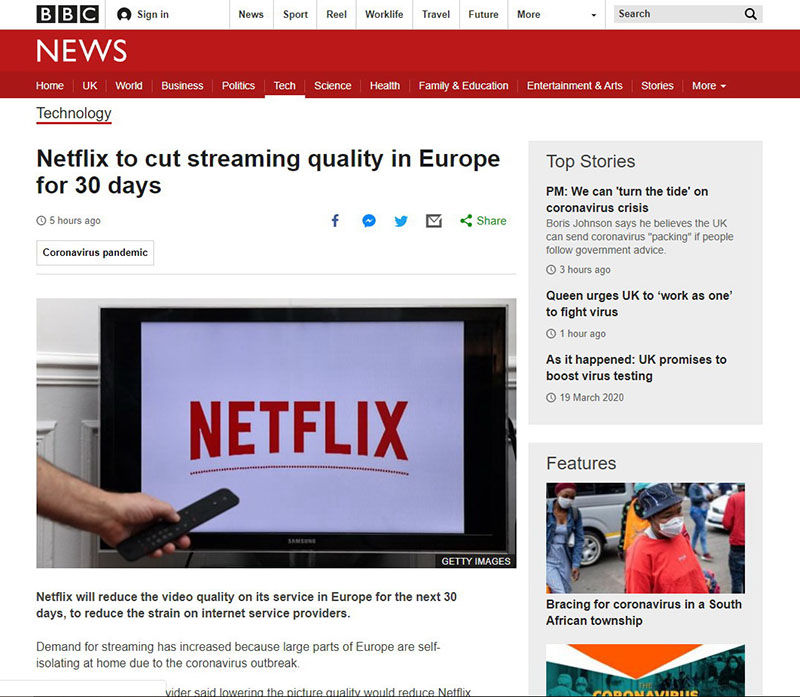Read the Queen urges UK top story
This screenshot has height=697, width=800.
(x=639, y=303)
